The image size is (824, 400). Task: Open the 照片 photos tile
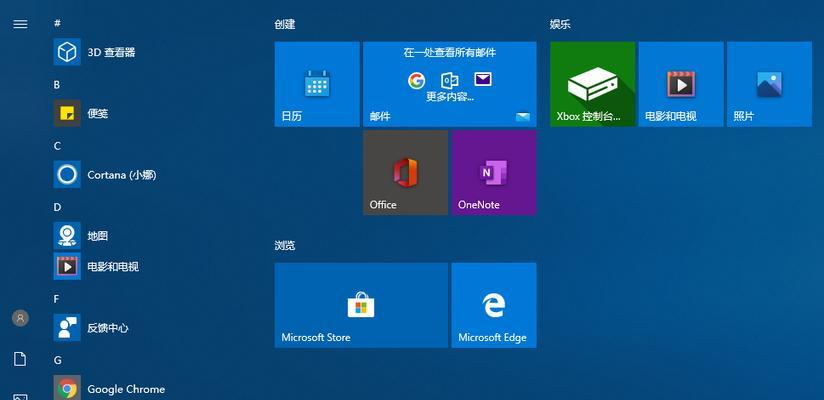pos(769,84)
